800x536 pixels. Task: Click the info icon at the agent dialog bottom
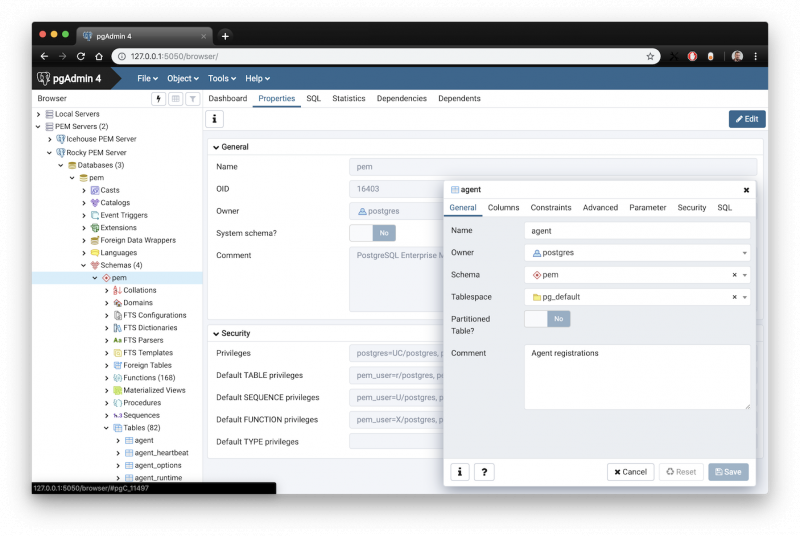tap(460, 472)
